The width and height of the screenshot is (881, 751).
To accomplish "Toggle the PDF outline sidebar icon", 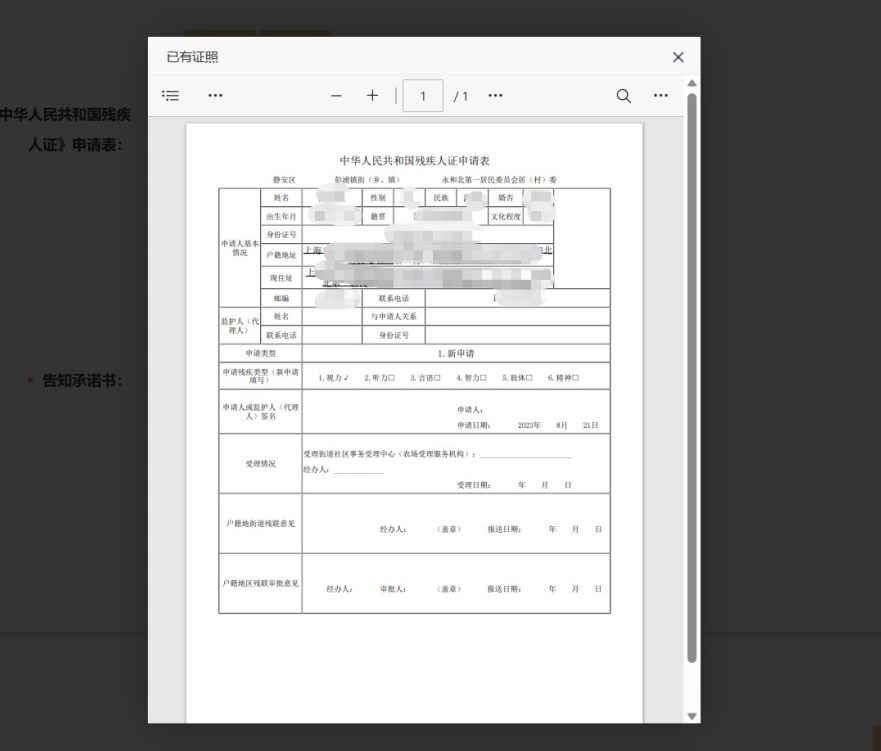I will coord(170,95).
